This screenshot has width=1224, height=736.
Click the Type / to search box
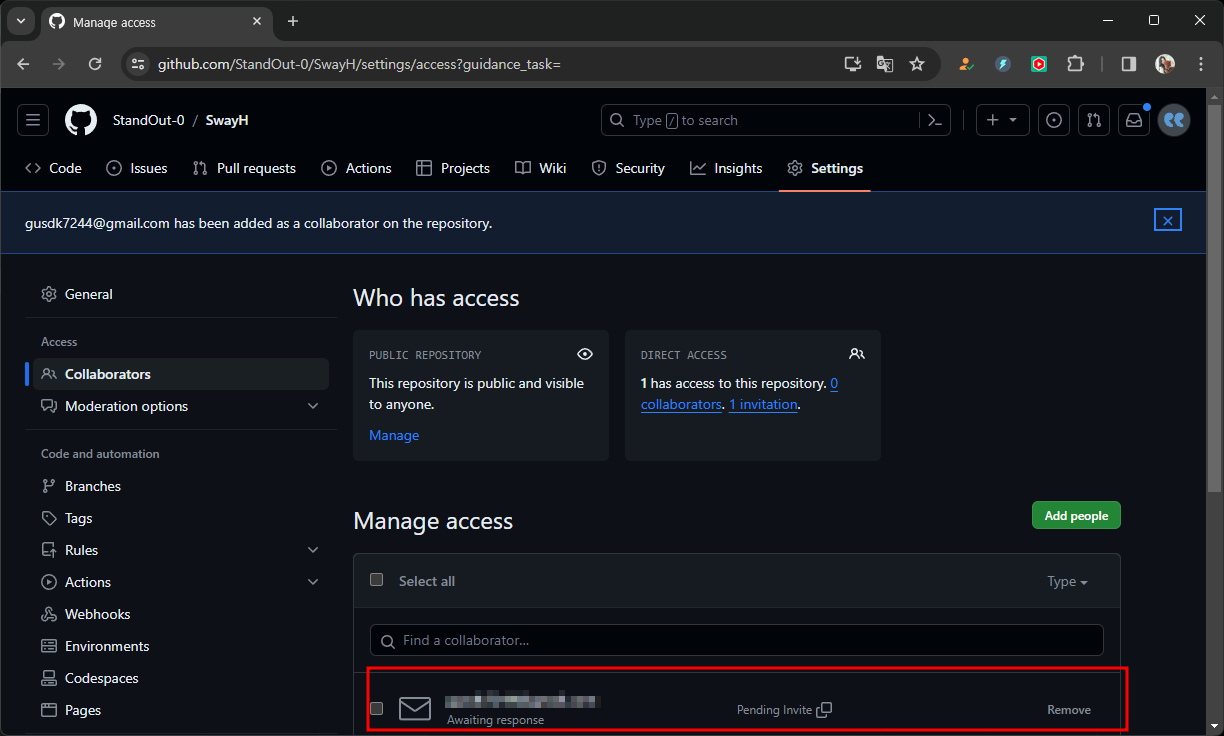[760, 120]
